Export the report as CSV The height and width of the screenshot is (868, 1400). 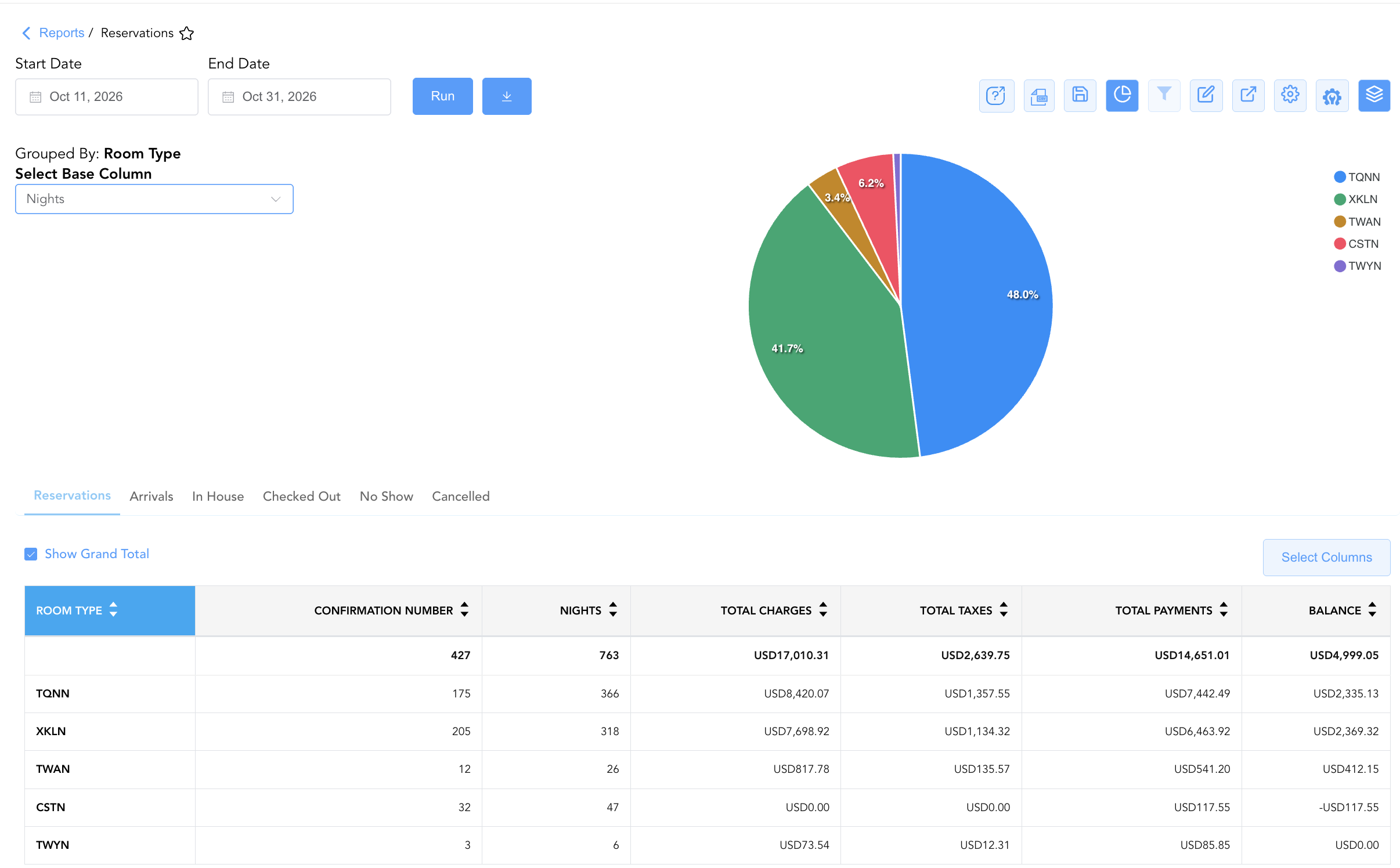pos(1038,96)
